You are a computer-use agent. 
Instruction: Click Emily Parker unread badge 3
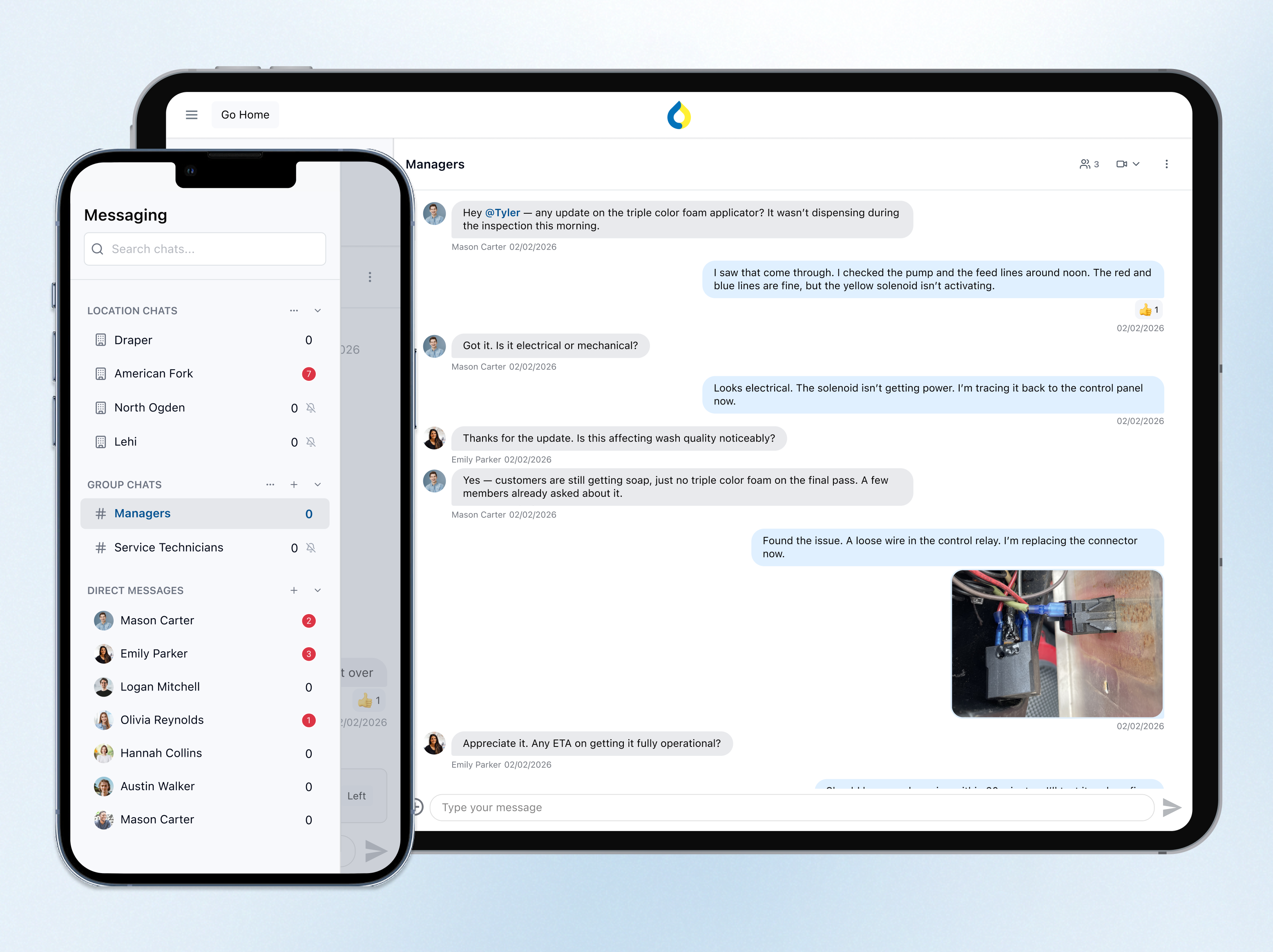point(309,654)
